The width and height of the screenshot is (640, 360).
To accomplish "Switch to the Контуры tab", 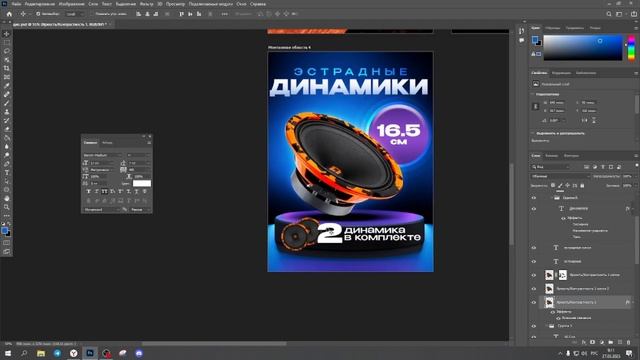I will [x=571, y=156].
